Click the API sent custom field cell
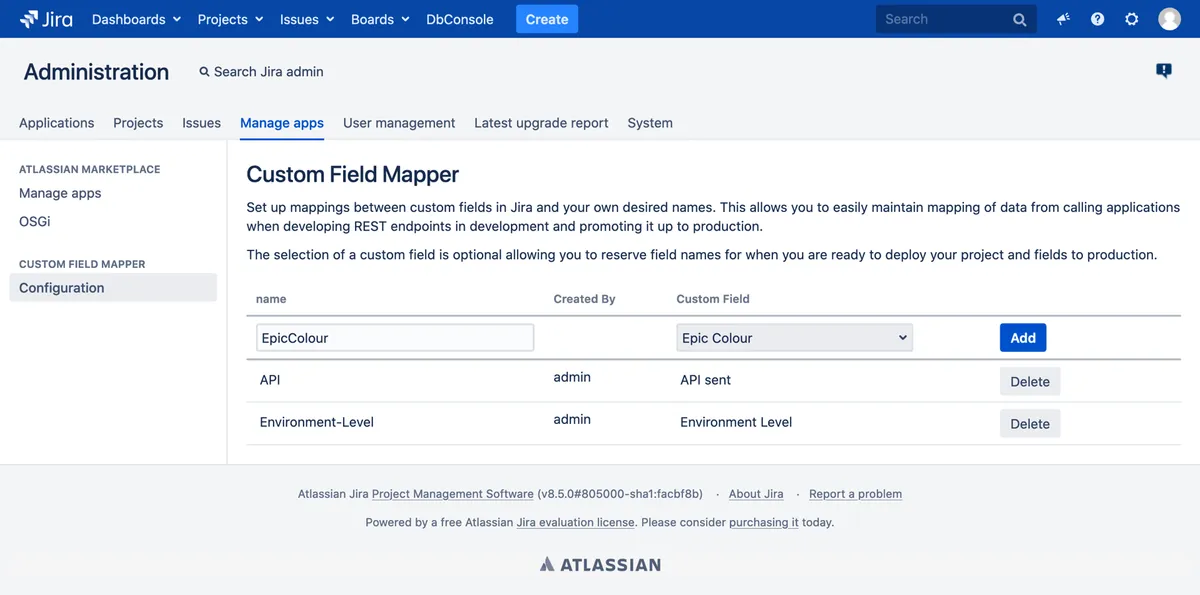 tap(706, 380)
